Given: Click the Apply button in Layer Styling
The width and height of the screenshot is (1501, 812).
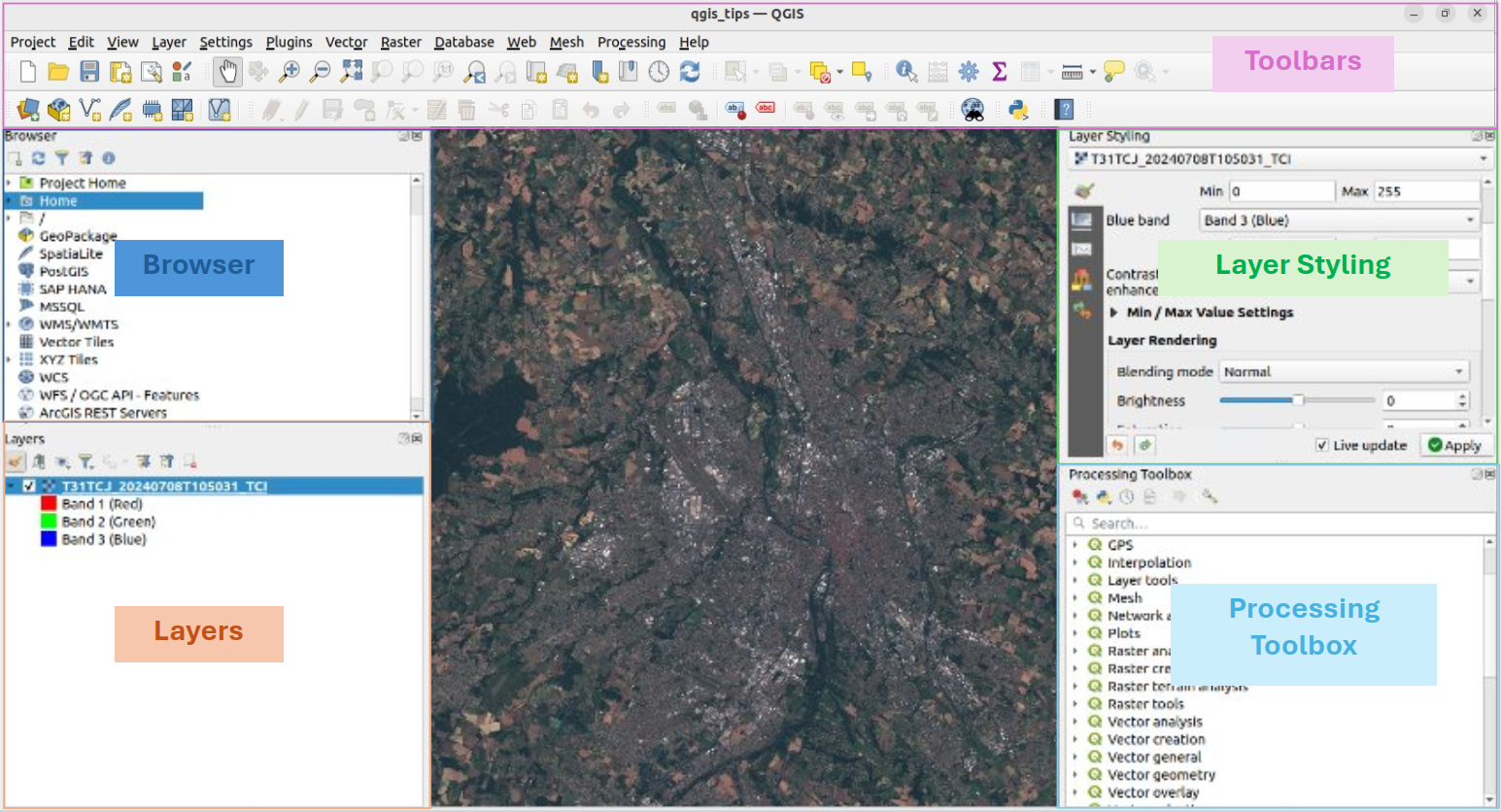Looking at the screenshot, I should pos(1453,445).
